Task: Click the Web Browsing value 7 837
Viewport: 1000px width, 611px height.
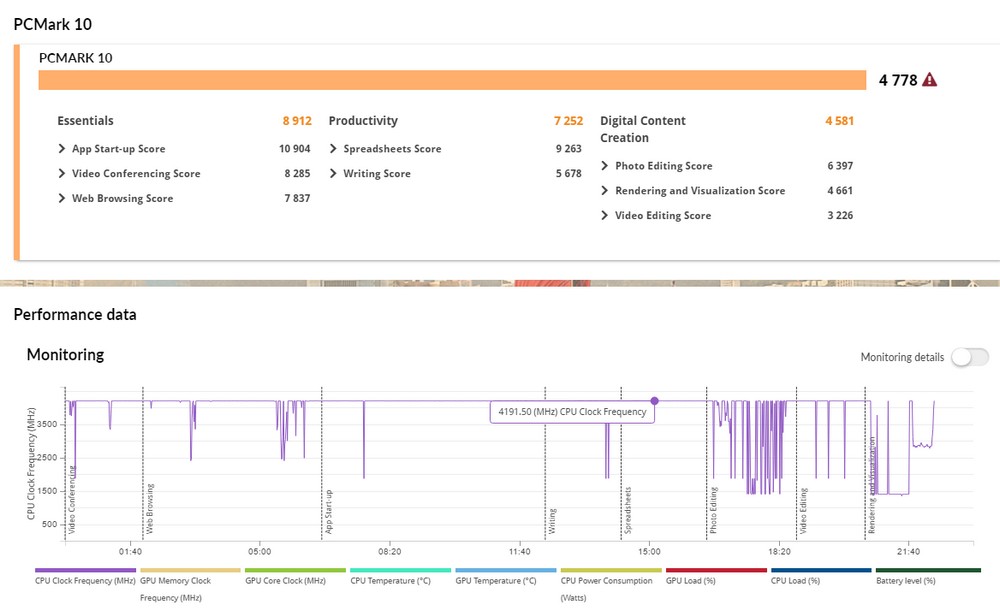Action: coord(297,198)
